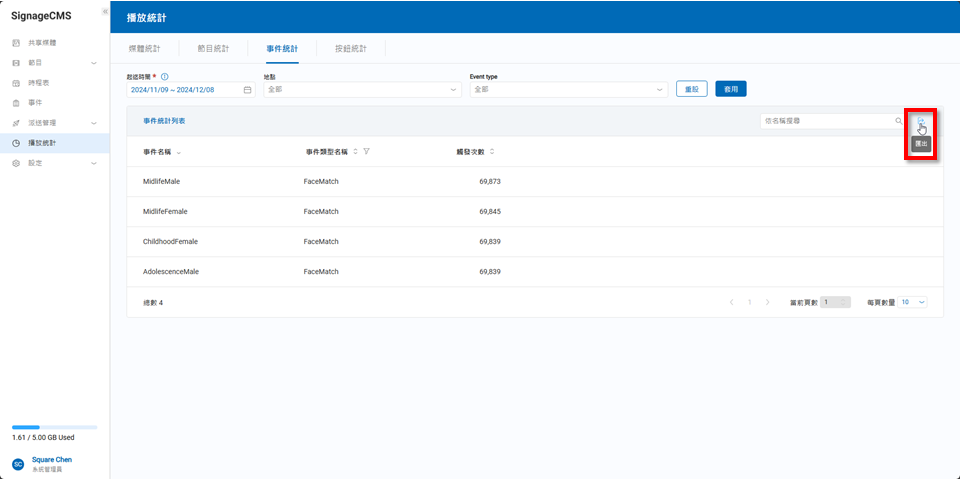The height and width of the screenshot is (480, 960).
Task: Switch to the 媒體統計 tab
Action: click(x=145, y=48)
